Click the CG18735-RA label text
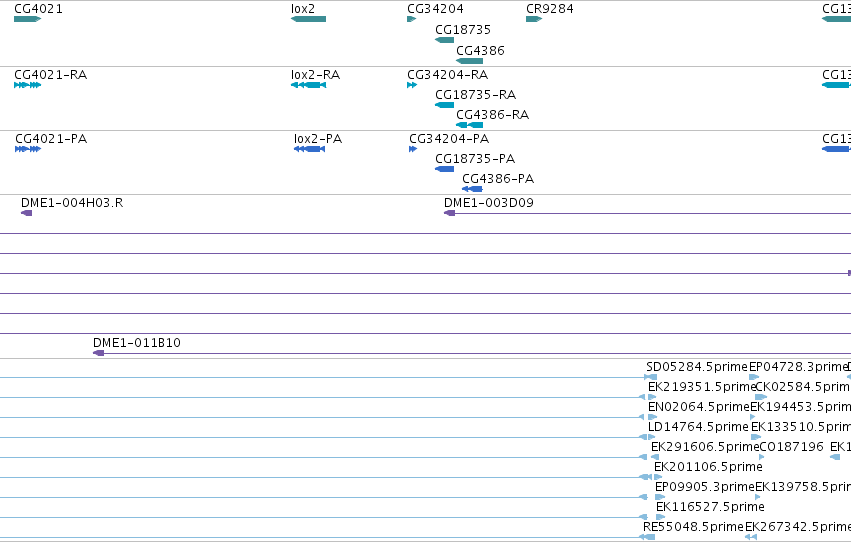This screenshot has width=851, height=542. pos(475,94)
